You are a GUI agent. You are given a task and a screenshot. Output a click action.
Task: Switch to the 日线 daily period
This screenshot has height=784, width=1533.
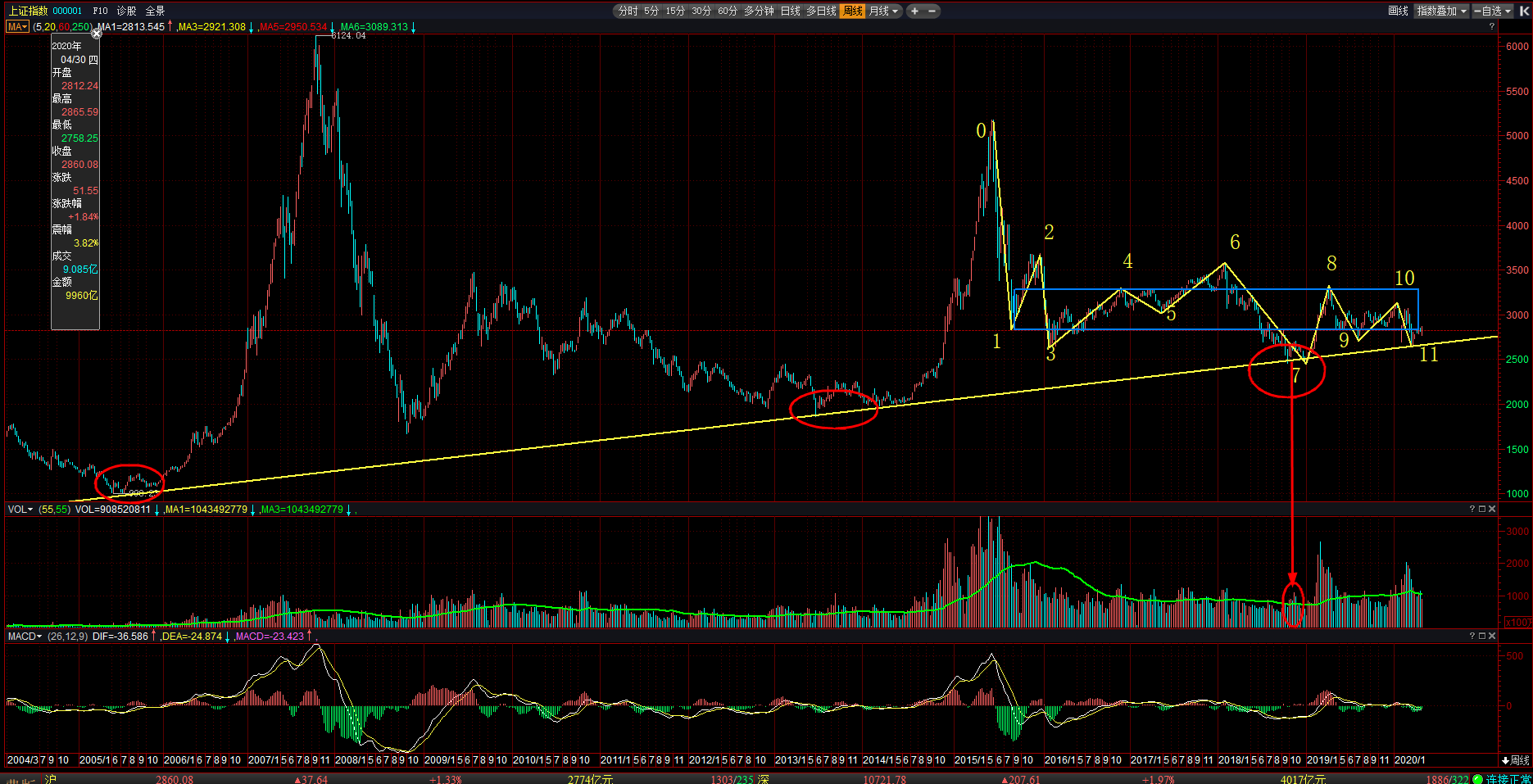[x=790, y=11]
